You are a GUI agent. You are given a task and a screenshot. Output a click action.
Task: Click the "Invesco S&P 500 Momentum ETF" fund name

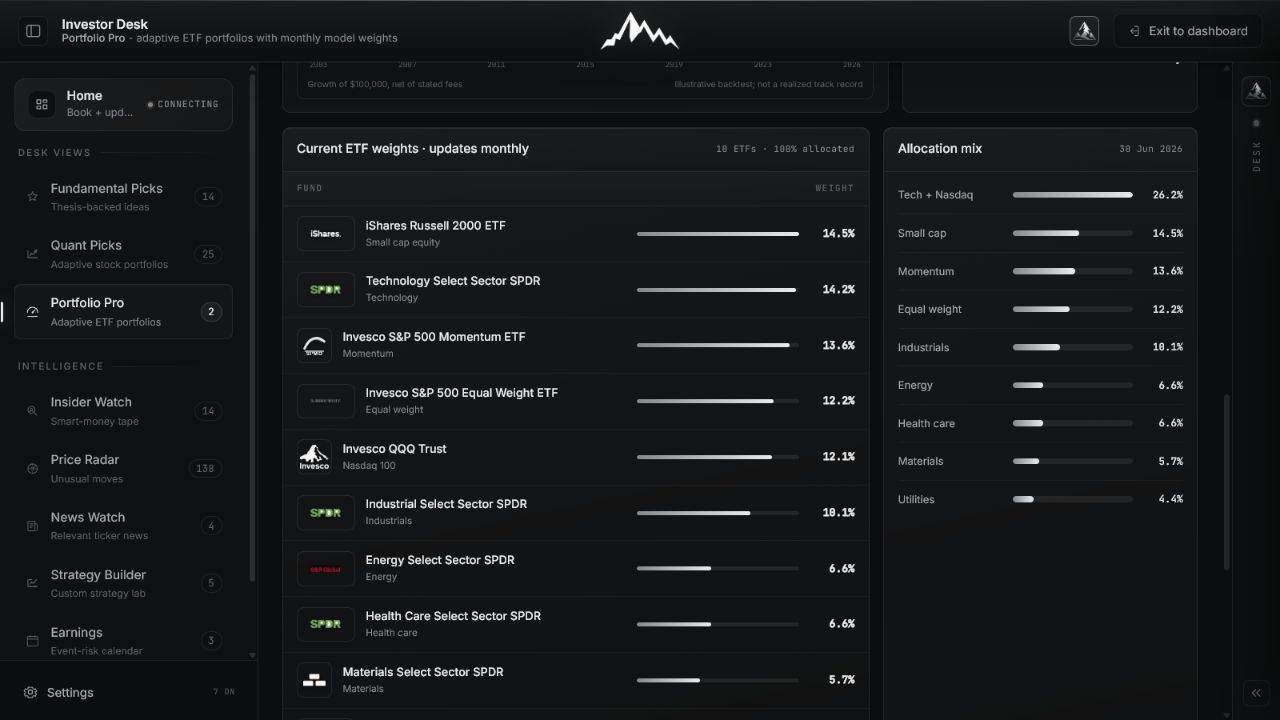(x=434, y=337)
